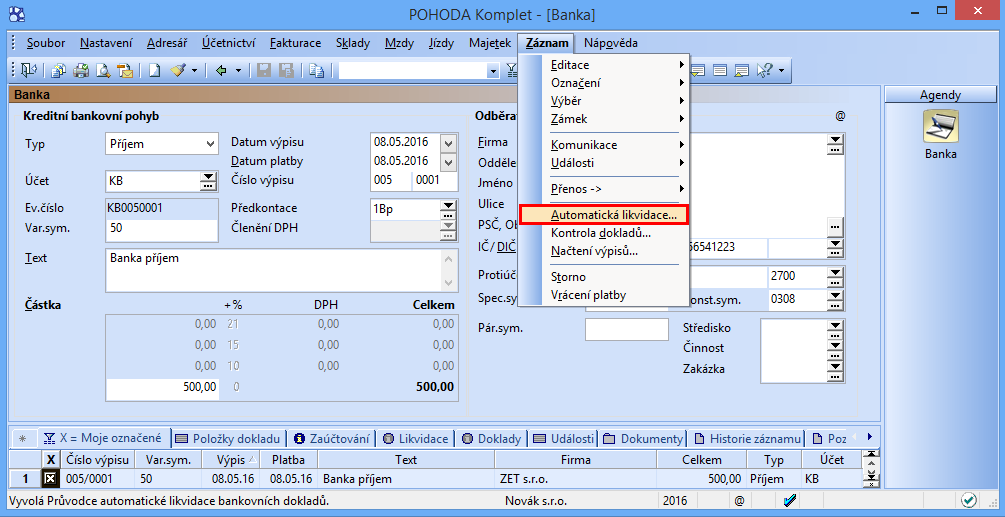Image resolution: width=1005 pixels, height=517 pixels.
Task: Switch to the Historie záznamu tab
Action: (747, 439)
